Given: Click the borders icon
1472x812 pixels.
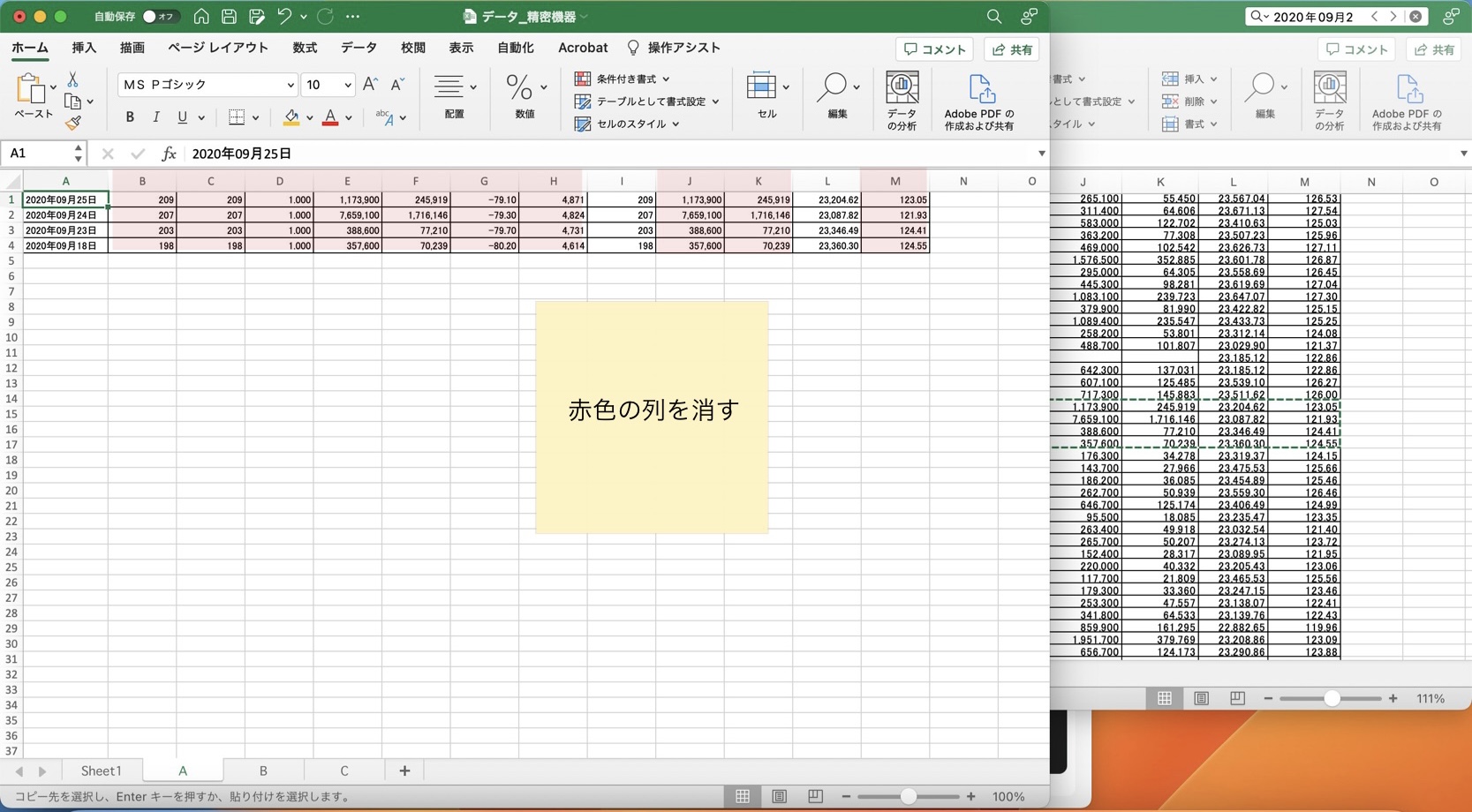Looking at the screenshot, I should click(237, 117).
